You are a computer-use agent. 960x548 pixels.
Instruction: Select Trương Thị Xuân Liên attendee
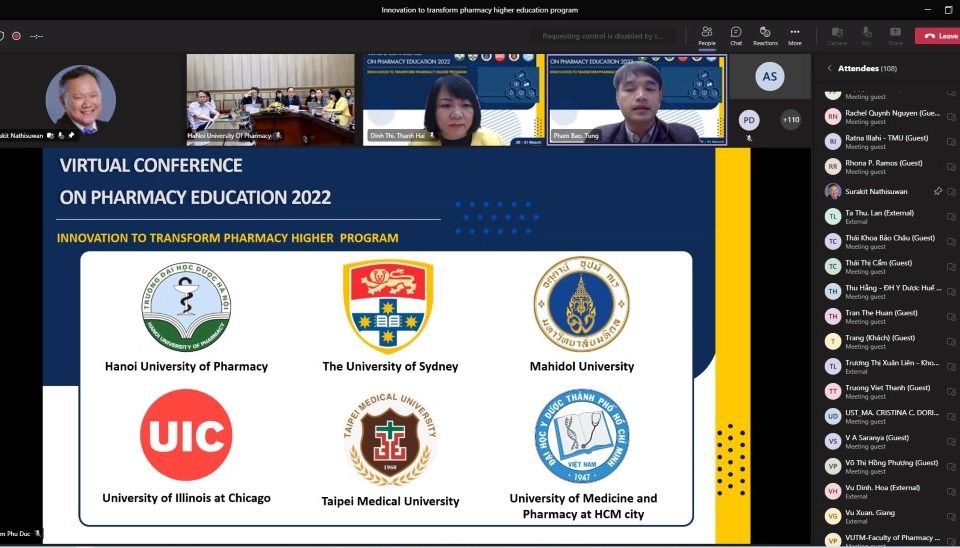pyautogui.click(x=886, y=367)
